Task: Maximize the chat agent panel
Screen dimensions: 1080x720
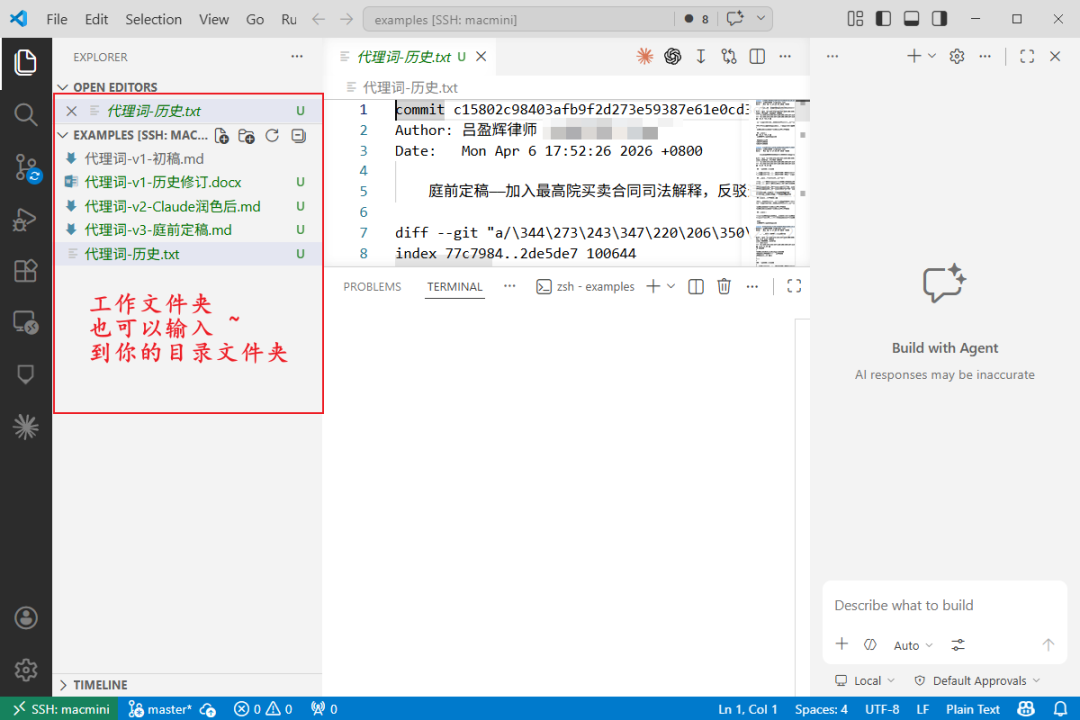Action: 1027,56
